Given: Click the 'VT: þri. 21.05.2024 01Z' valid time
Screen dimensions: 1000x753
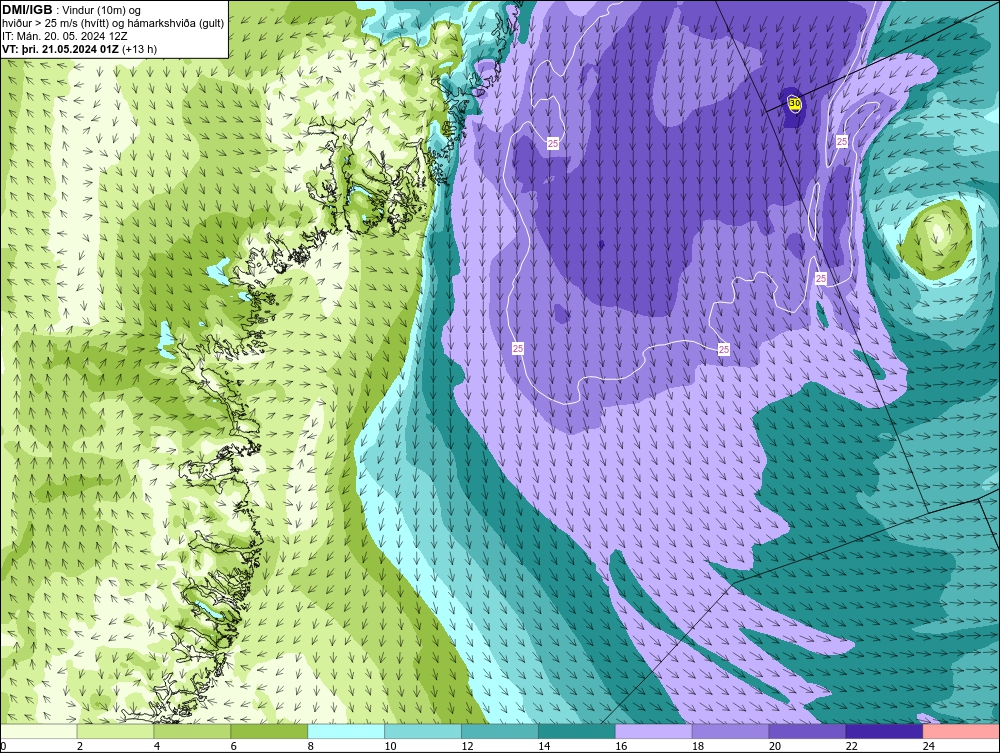Looking at the screenshot, I should pyautogui.click(x=60, y=49).
